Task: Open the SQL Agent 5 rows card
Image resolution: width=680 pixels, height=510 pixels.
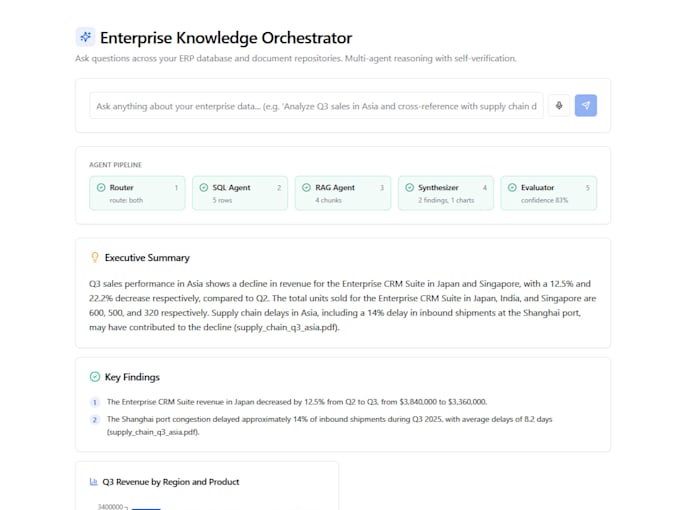Action: [x=240, y=193]
